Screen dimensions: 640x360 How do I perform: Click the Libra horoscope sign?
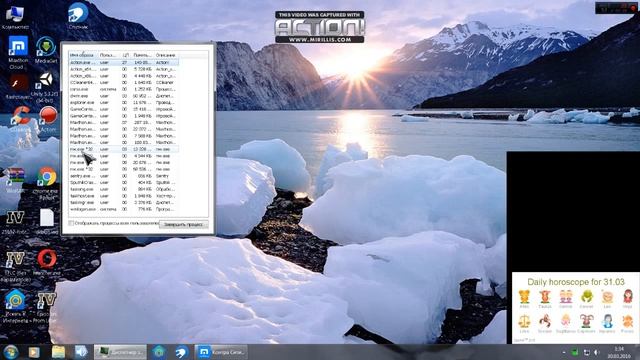(524, 323)
